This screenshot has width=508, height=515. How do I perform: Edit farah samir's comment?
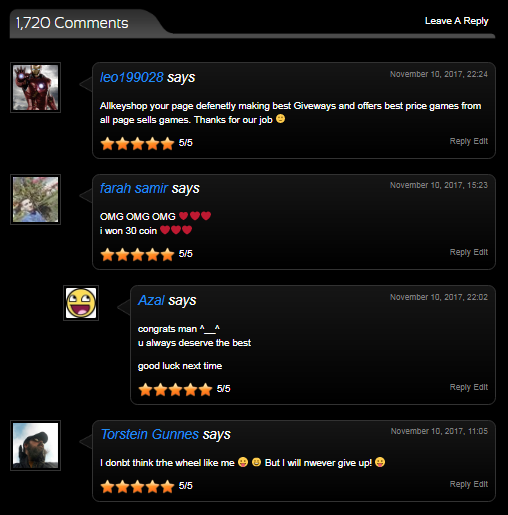point(481,252)
